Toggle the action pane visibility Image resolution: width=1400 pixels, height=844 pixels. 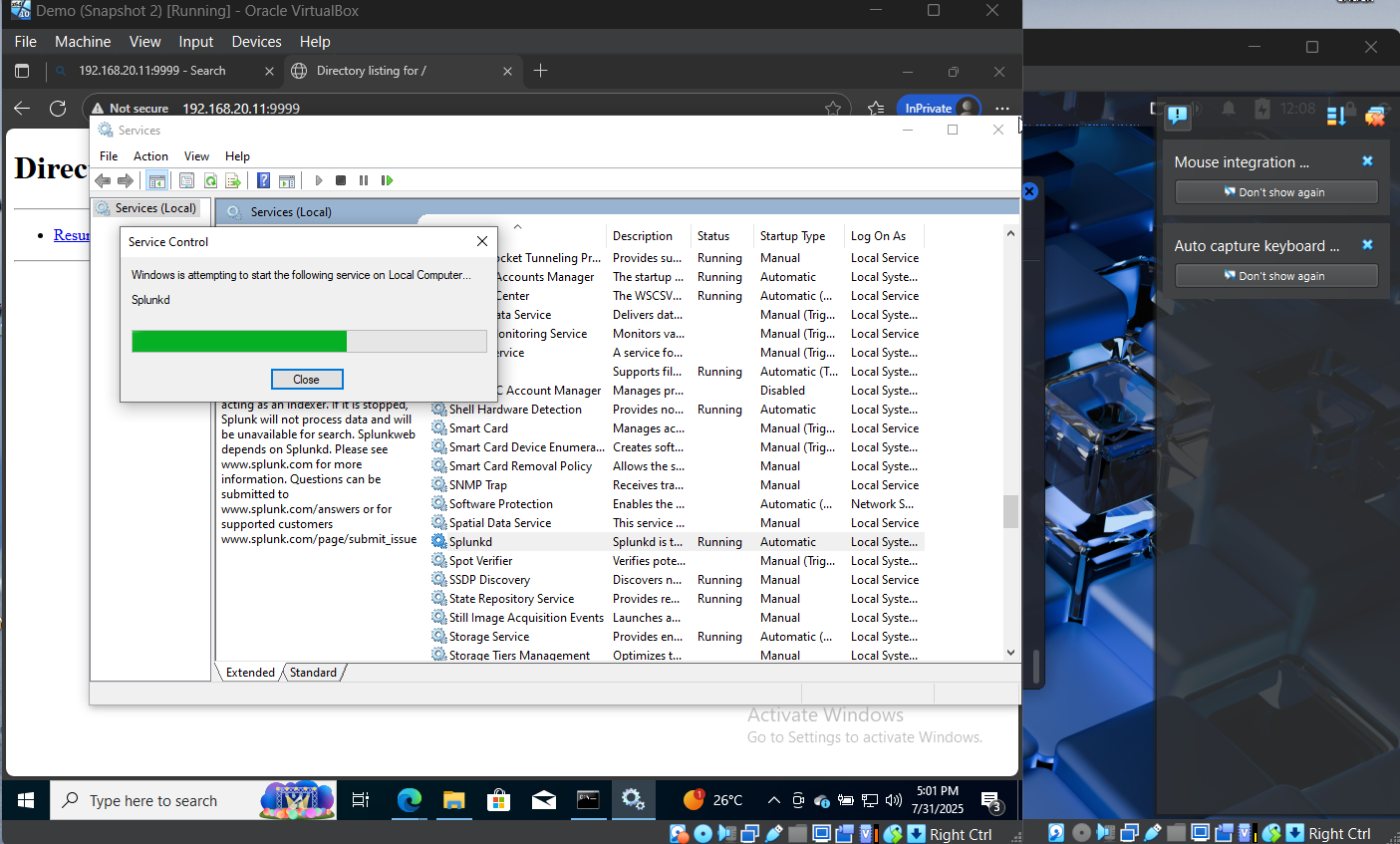287,180
